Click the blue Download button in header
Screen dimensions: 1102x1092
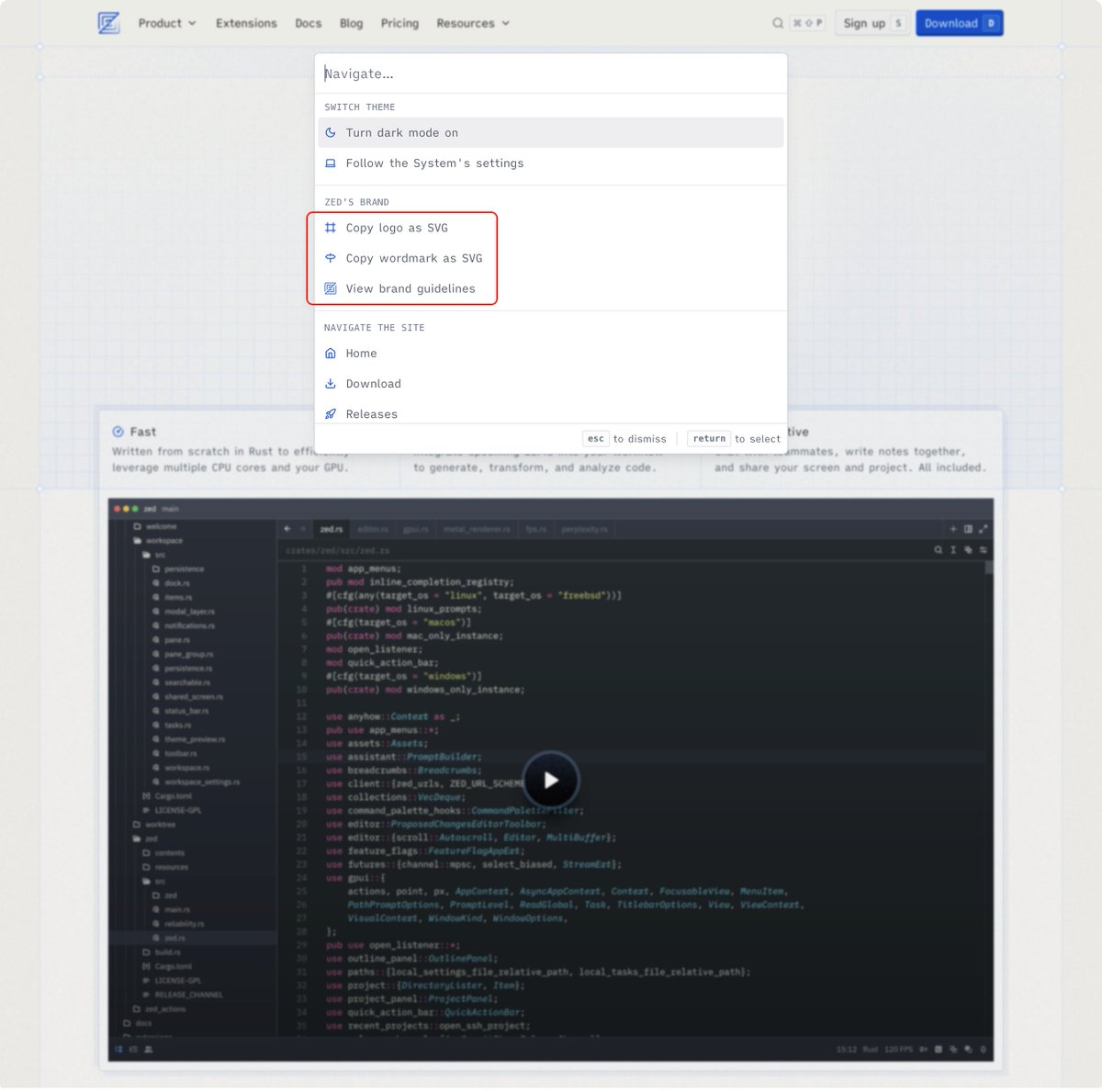[960, 23]
